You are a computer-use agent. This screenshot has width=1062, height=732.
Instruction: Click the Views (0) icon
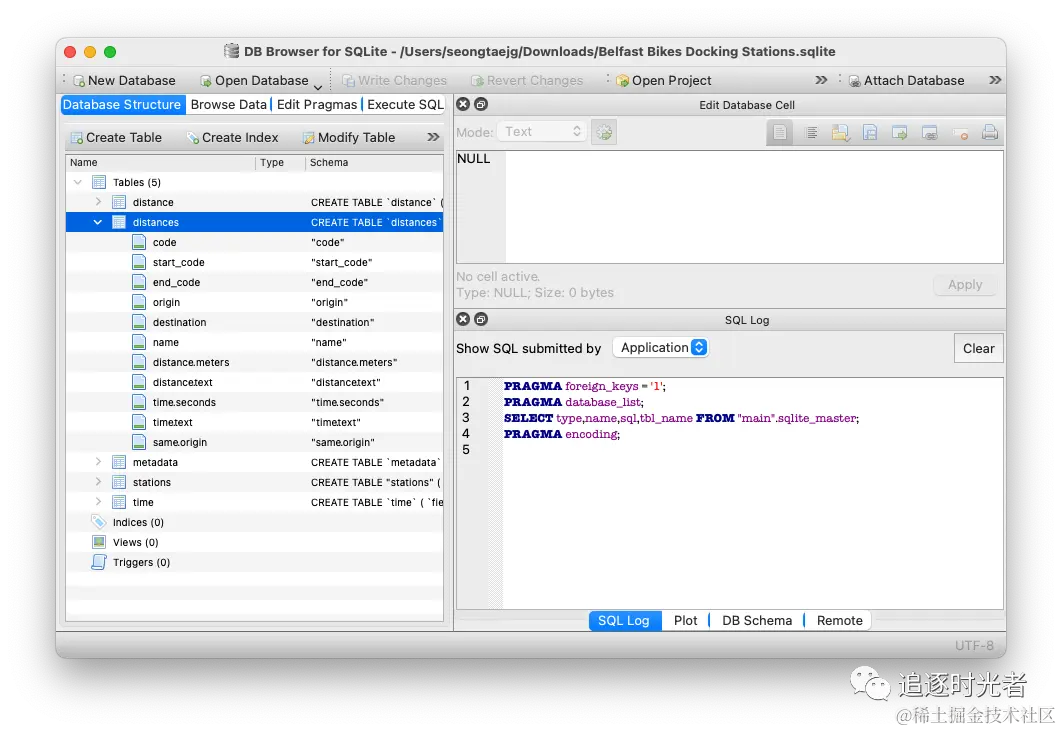pyautogui.click(x=99, y=542)
